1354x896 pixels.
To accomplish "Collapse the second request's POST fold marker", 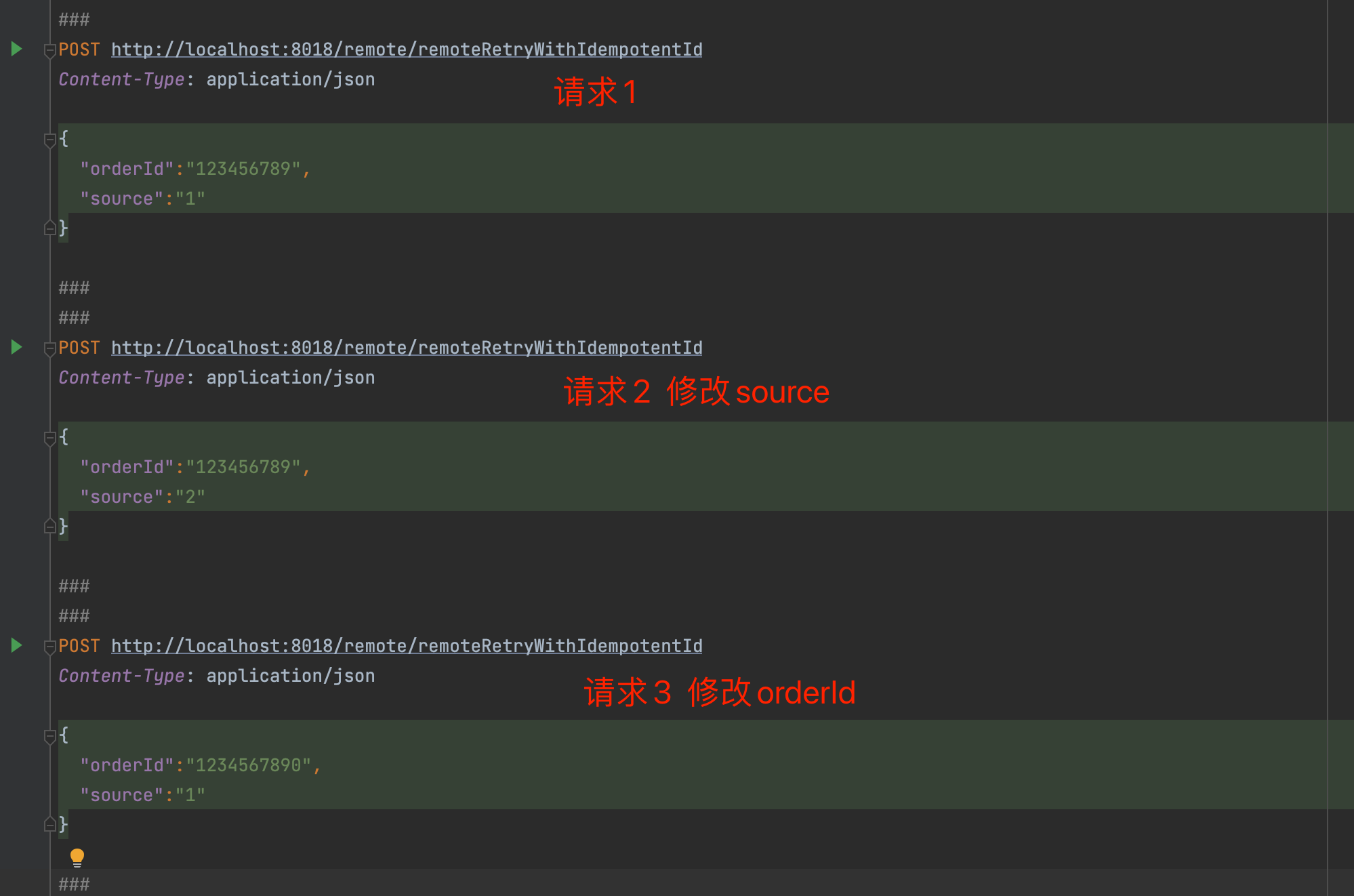I will pos(49,348).
